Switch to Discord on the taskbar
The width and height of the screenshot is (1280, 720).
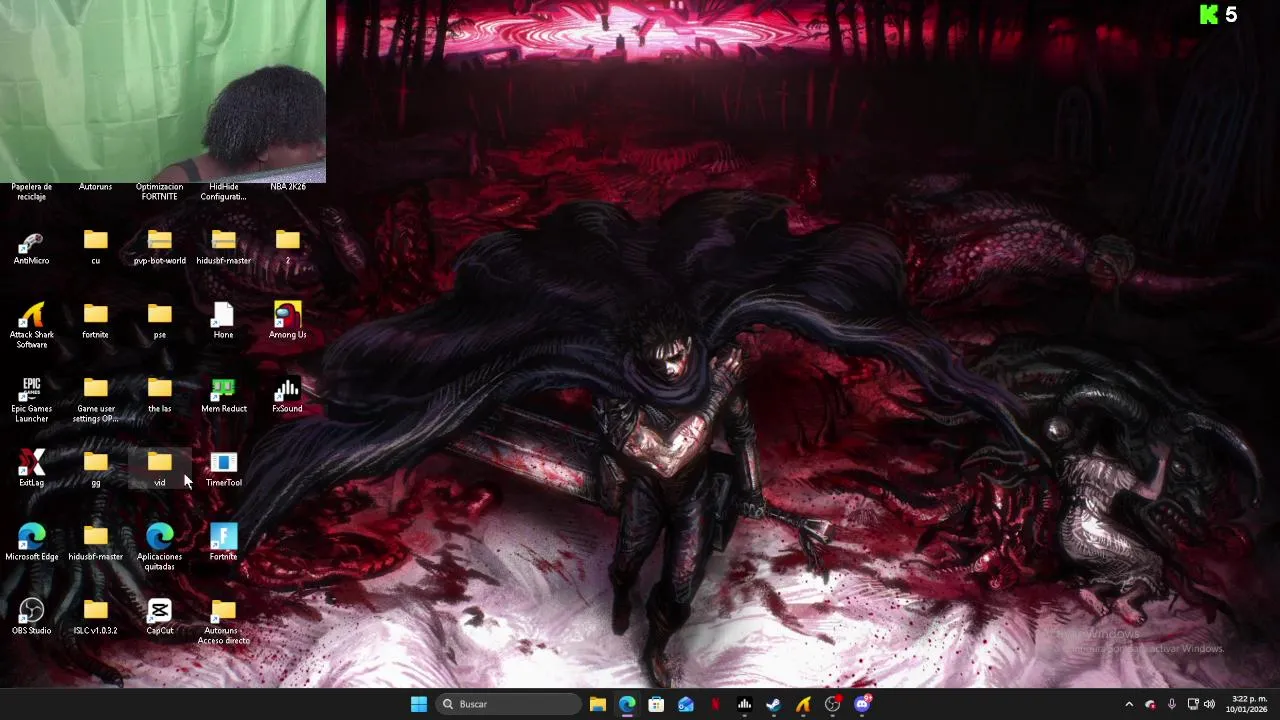tap(862, 704)
